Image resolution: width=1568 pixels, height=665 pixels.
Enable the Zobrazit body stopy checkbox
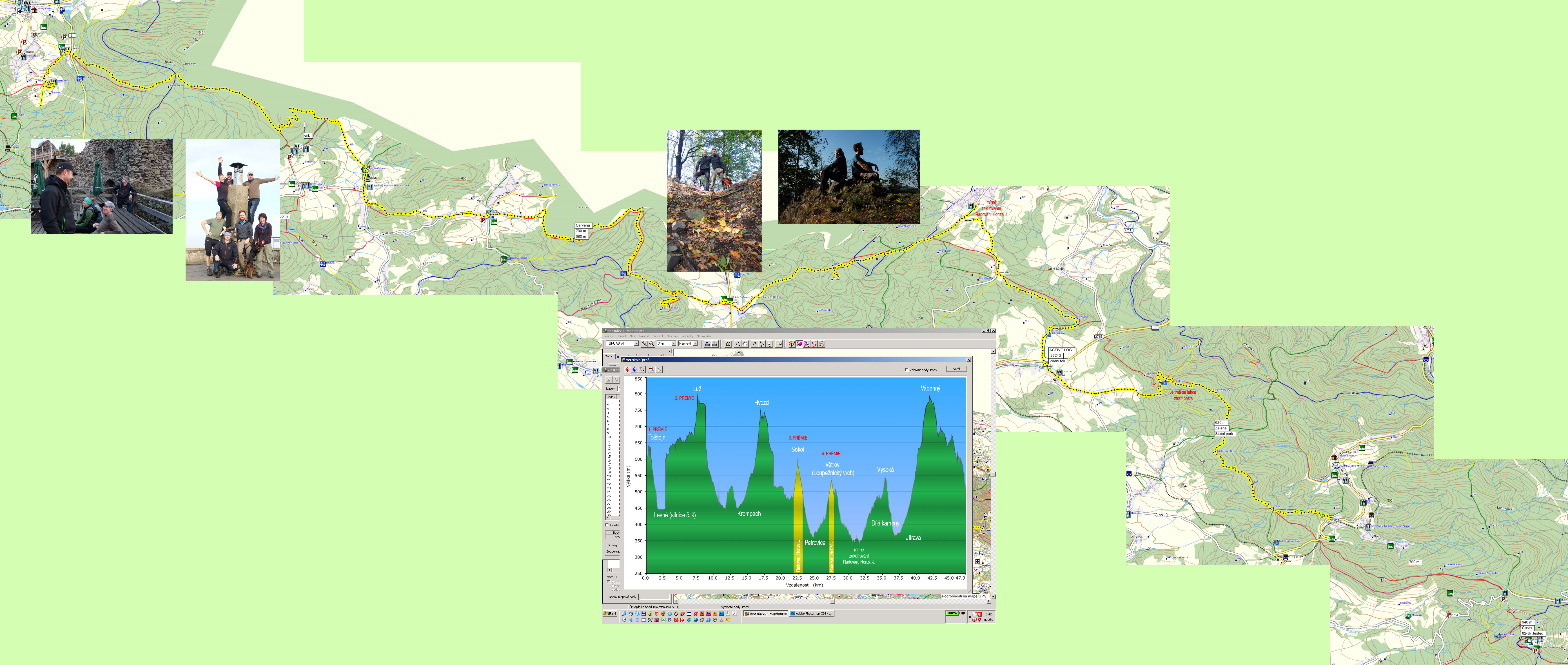pyautogui.click(x=907, y=370)
